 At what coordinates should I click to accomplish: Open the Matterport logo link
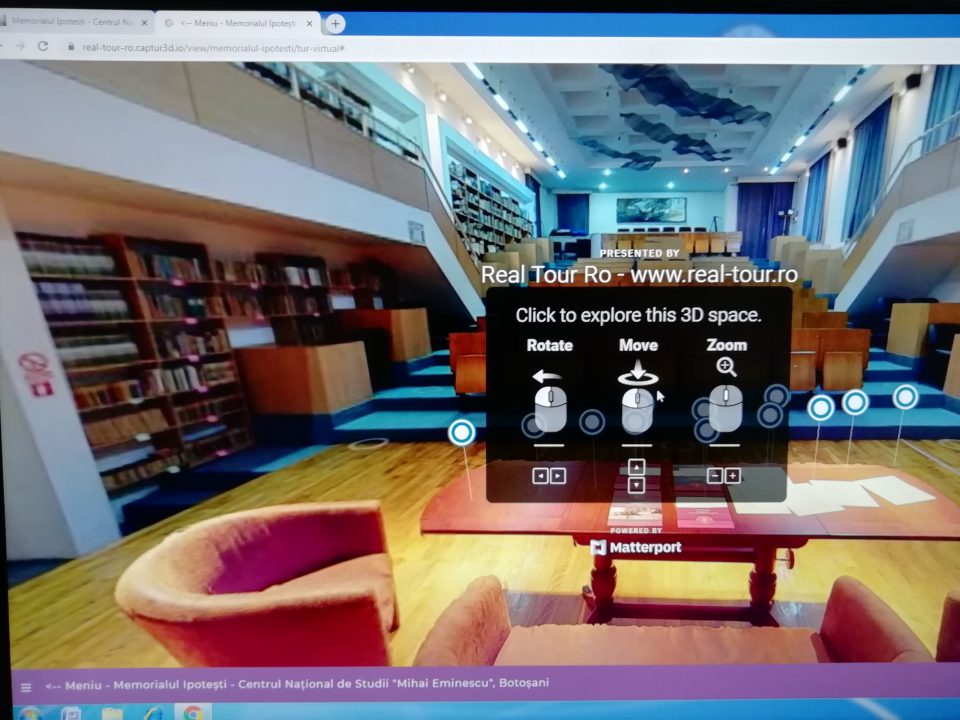pos(637,547)
